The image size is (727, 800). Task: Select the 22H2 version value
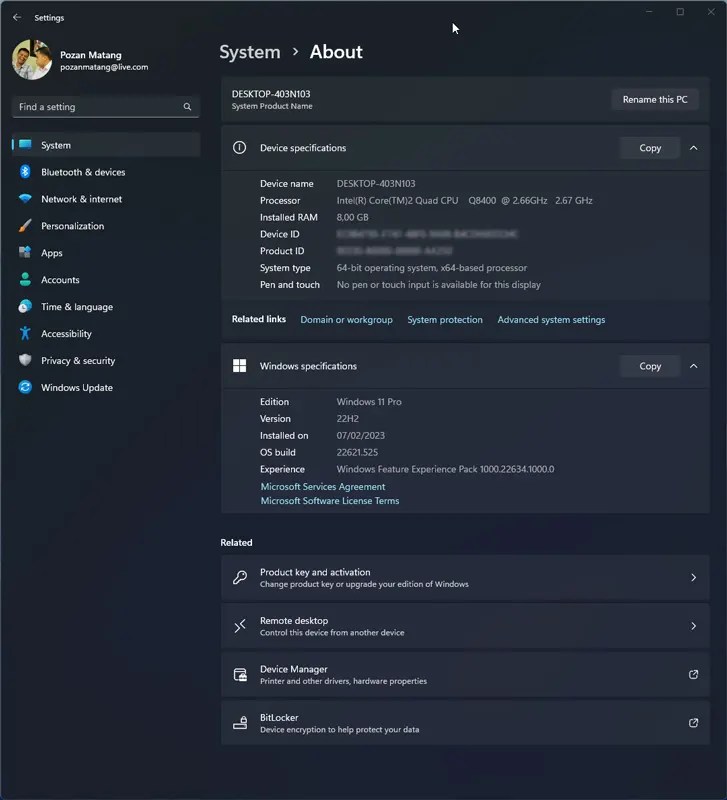tap(347, 419)
